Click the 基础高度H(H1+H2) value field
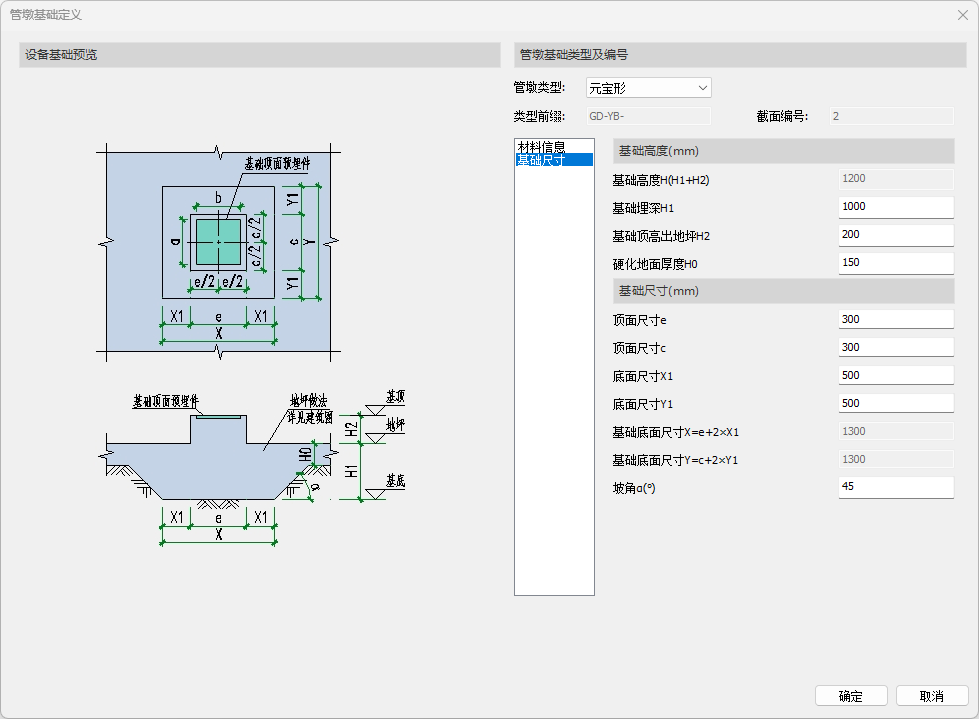This screenshot has height=719, width=979. [895, 179]
